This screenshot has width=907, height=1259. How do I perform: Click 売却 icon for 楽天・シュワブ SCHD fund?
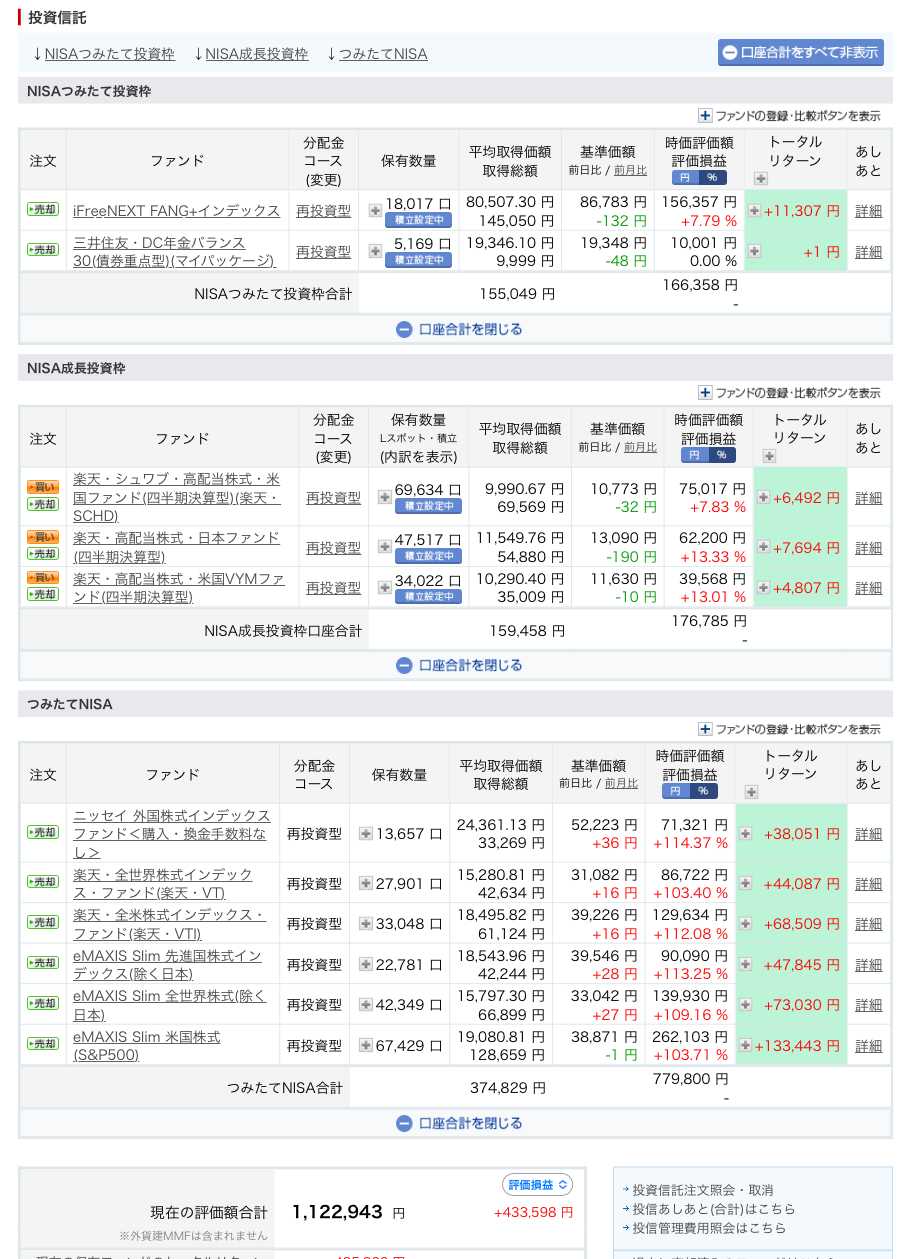click(x=43, y=504)
